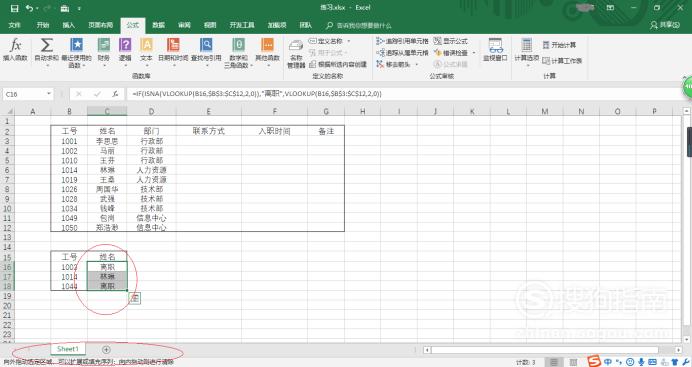The image size is (692, 367).
Task: Click the Tell Me search box
Action: pyautogui.click(x=358, y=26)
